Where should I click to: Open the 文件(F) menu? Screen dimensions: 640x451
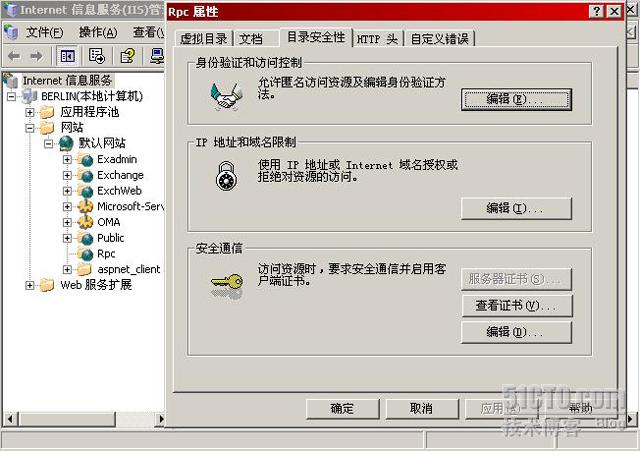[x=44, y=32]
